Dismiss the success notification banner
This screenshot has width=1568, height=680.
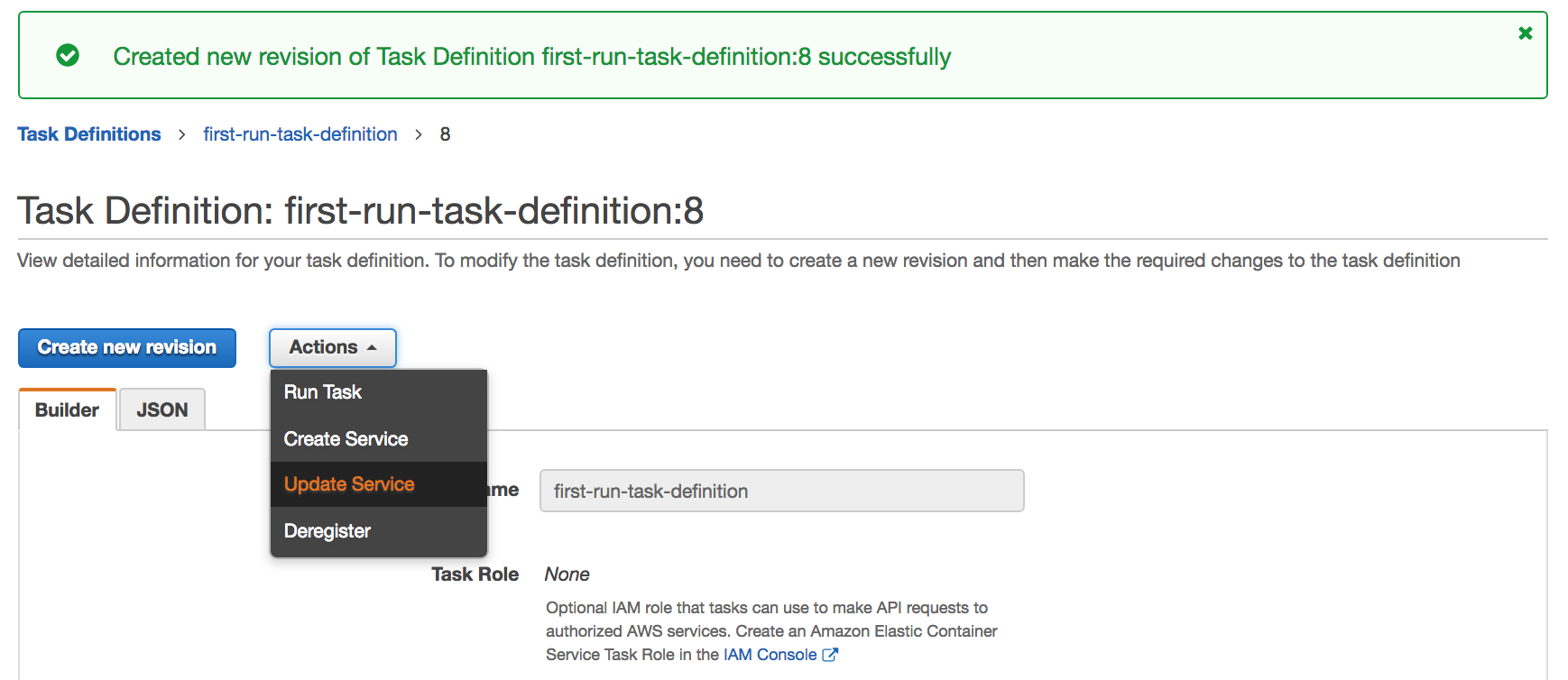[1525, 33]
